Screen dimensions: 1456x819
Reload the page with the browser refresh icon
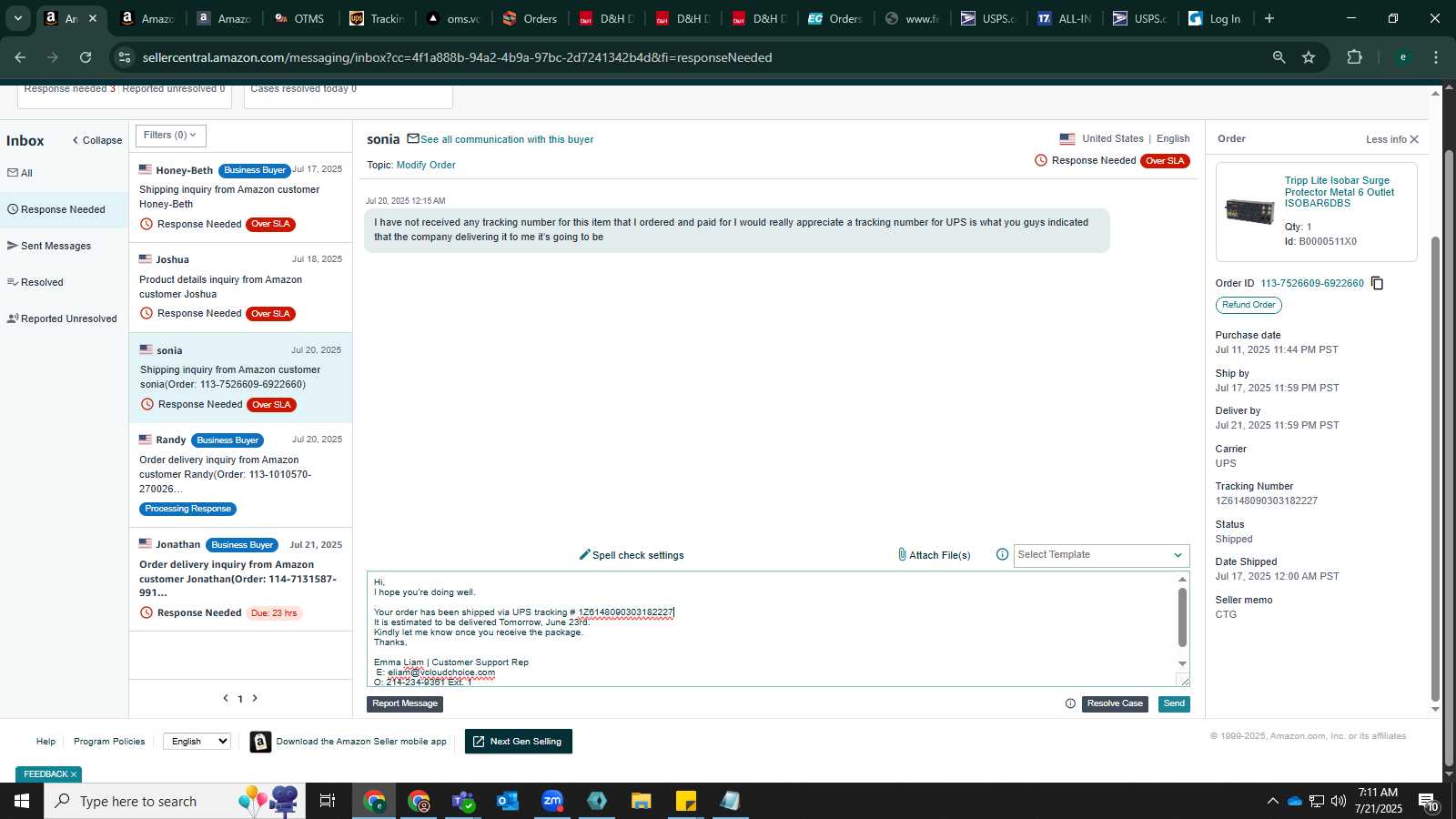(86, 57)
